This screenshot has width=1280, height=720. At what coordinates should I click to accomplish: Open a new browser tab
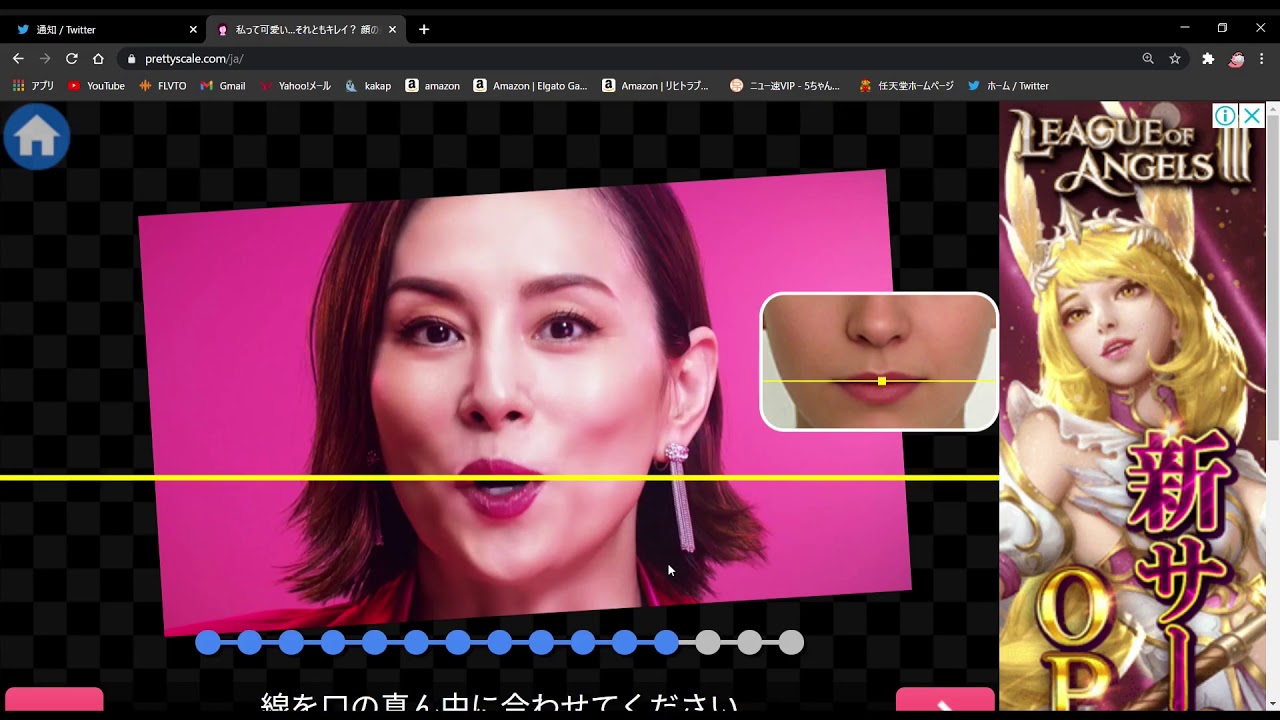[424, 30]
